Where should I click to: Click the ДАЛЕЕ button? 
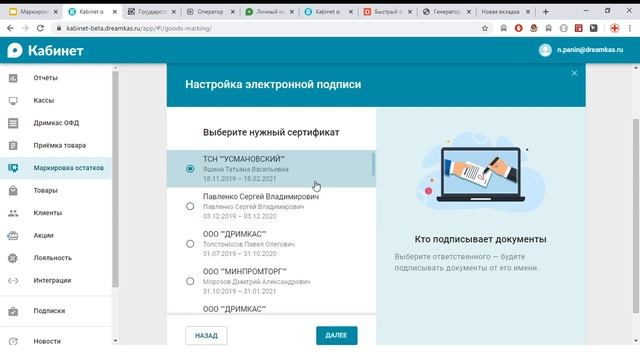click(x=336, y=336)
